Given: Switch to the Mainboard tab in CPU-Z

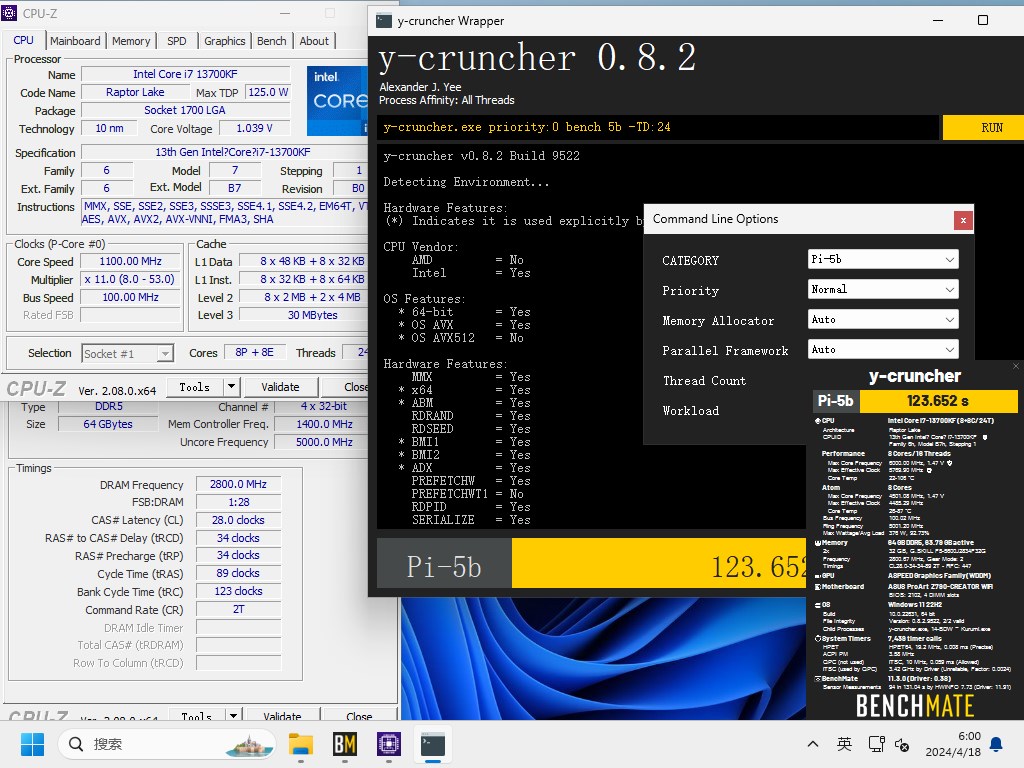Looking at the screenshot, I should coord(75,40).
